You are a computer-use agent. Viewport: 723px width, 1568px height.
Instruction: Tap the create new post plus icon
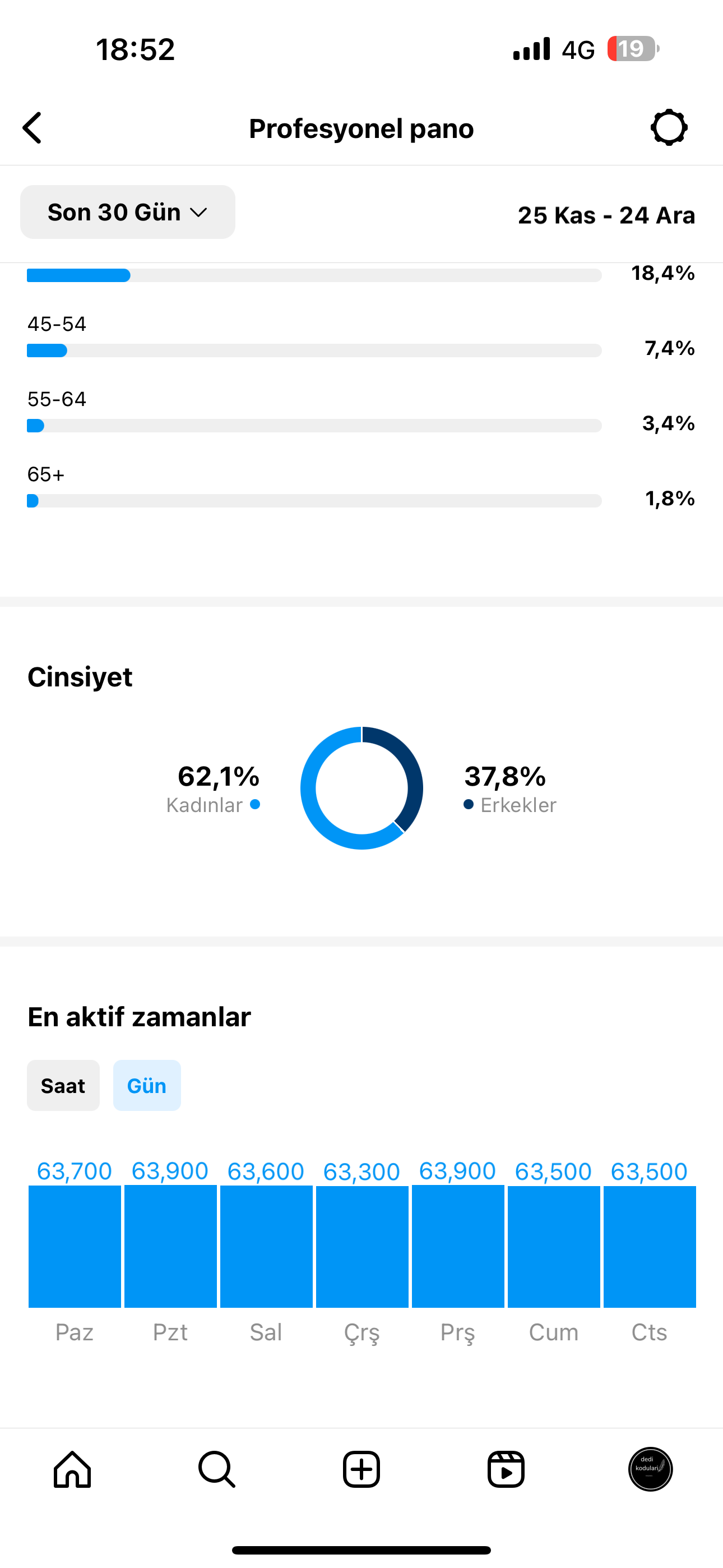[361, 1469]
